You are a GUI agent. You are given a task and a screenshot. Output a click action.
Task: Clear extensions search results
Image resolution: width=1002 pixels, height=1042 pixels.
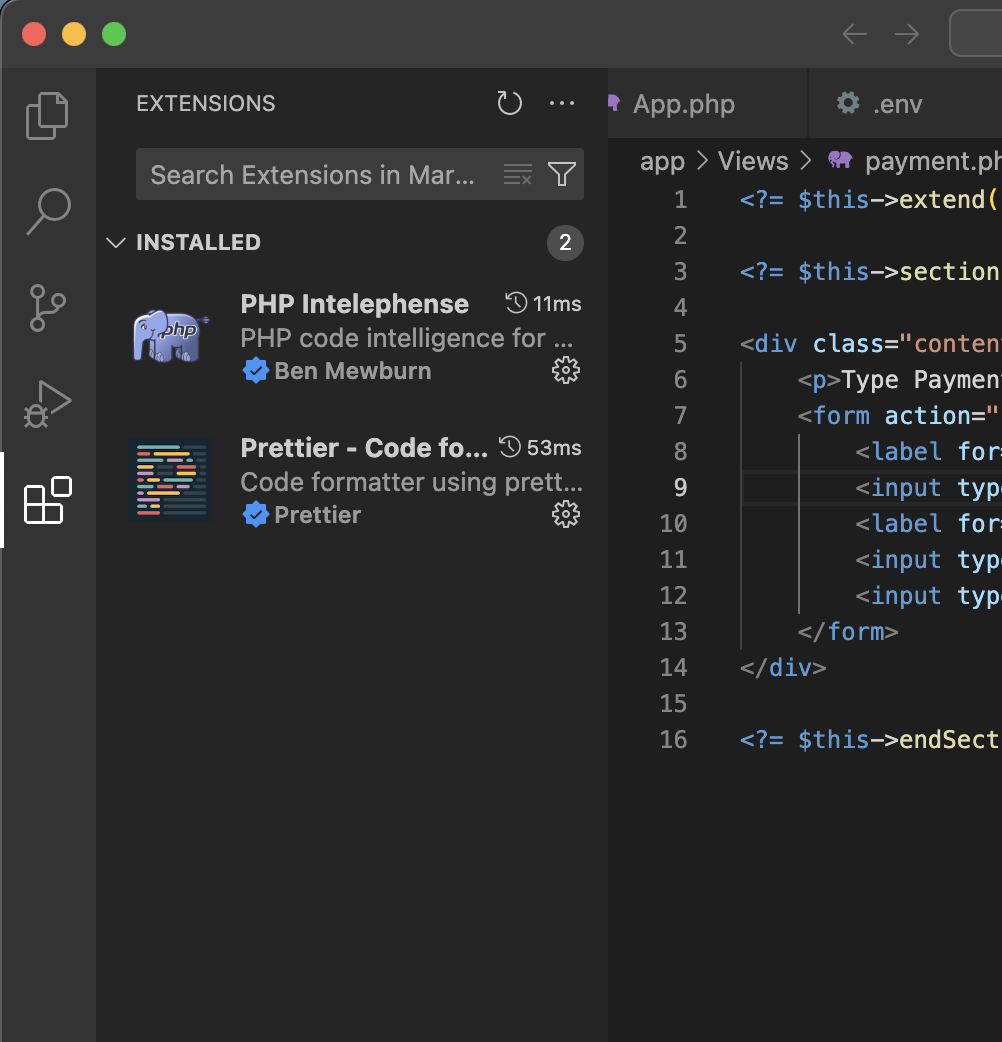518,175
